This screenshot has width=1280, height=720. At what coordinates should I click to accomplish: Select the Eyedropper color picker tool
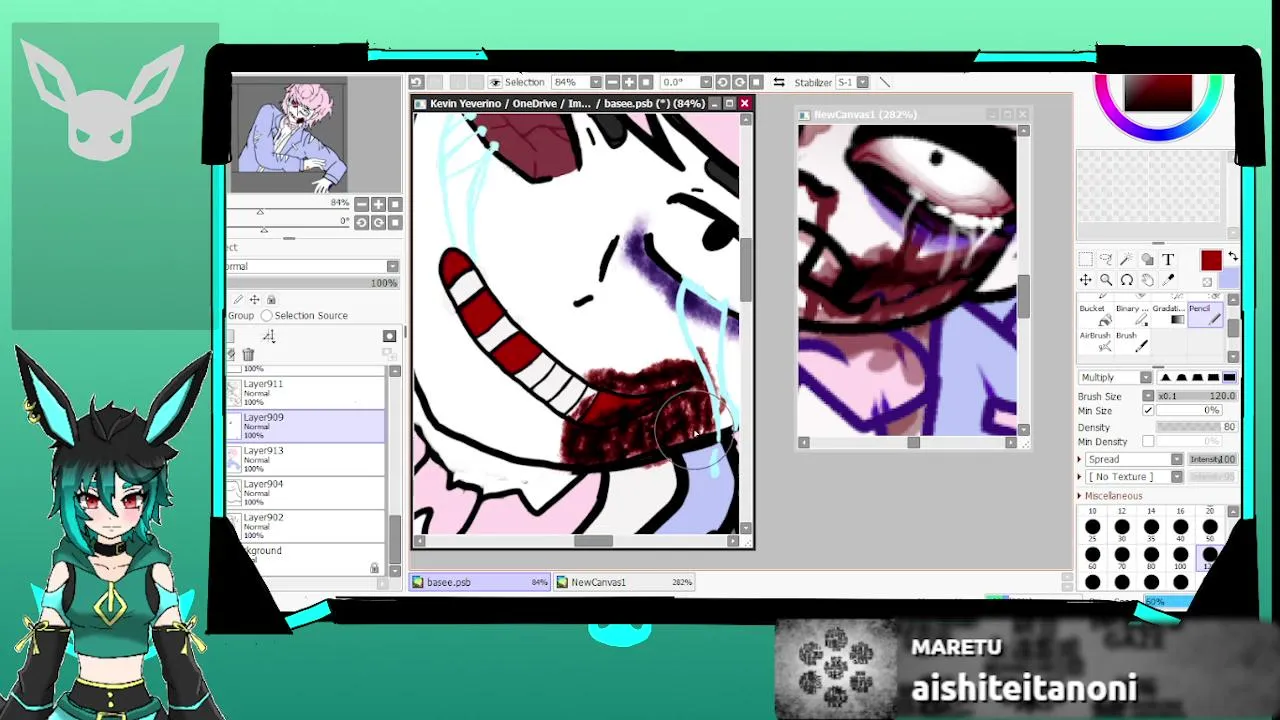(x=1168, y=281)
